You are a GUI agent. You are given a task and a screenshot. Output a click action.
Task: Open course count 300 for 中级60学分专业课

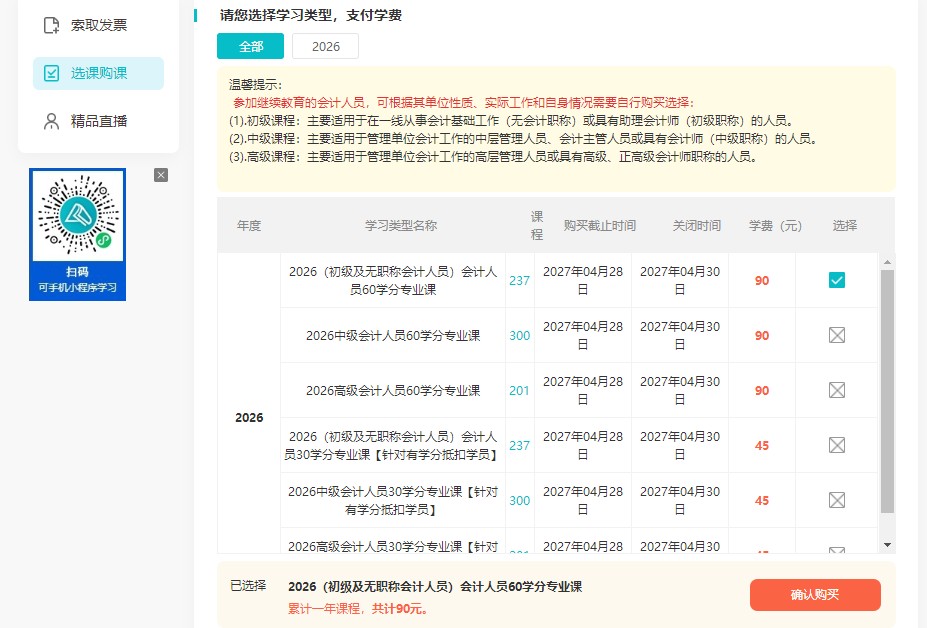point(520,336)
